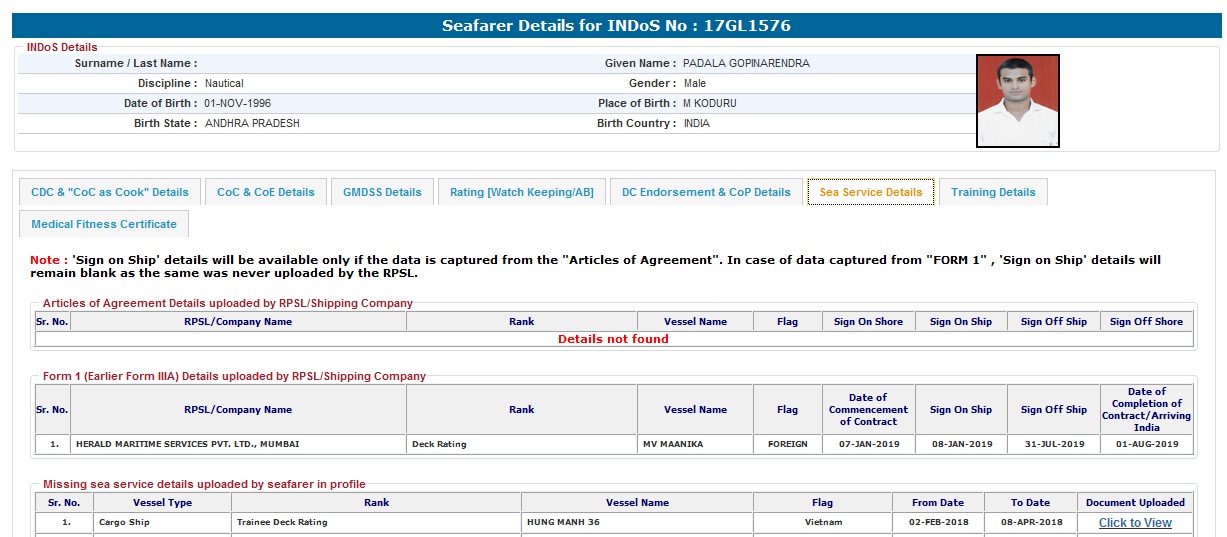Select the GMDSS Details tab
The width and height of the screenshot is (1227, 537).
point(382,192)
